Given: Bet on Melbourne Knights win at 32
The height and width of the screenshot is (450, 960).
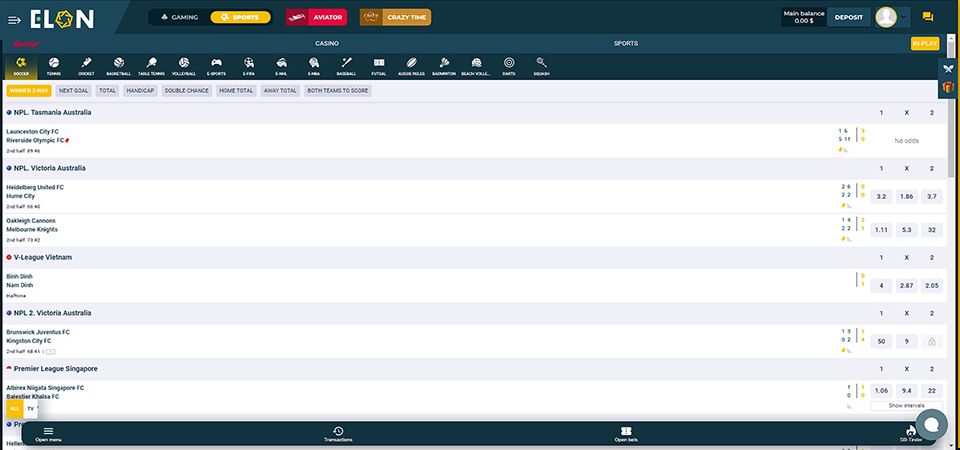Looking at the screenshot, I should [931, 230].
